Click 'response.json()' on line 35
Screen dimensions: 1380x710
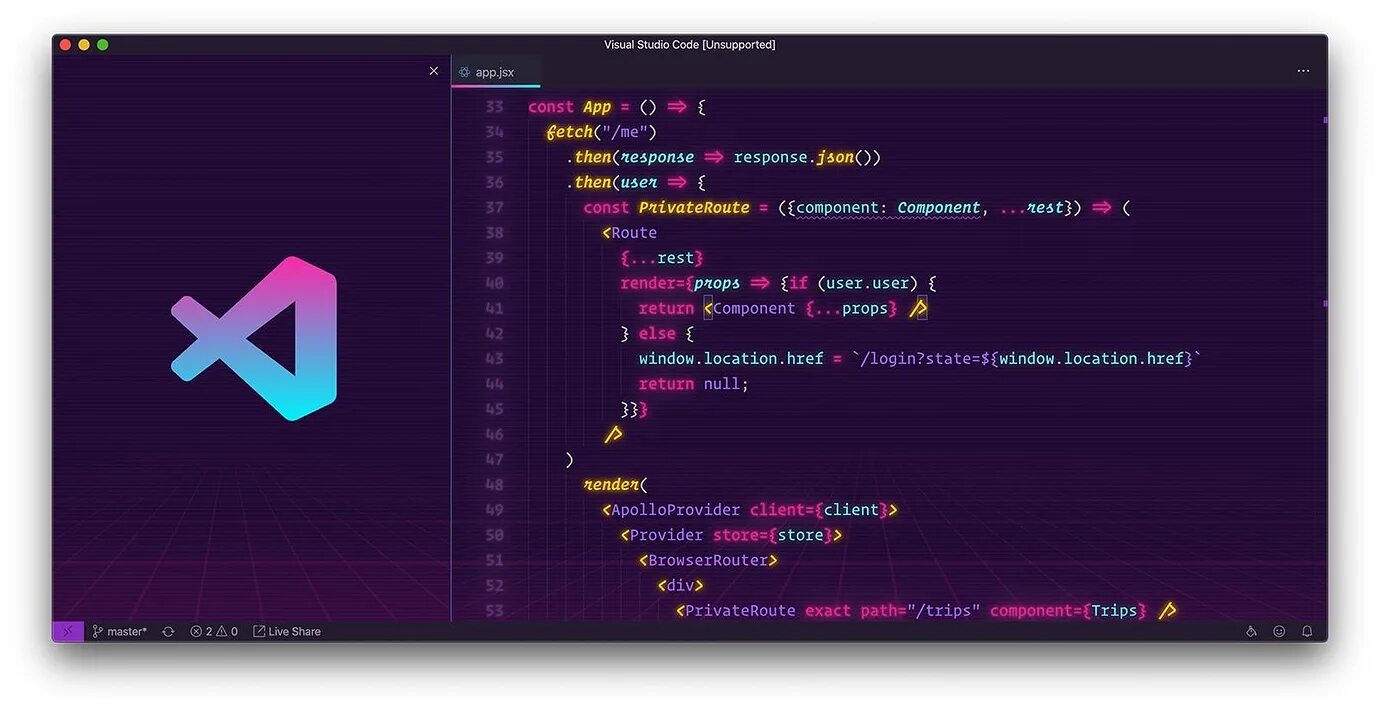point(807,157)
